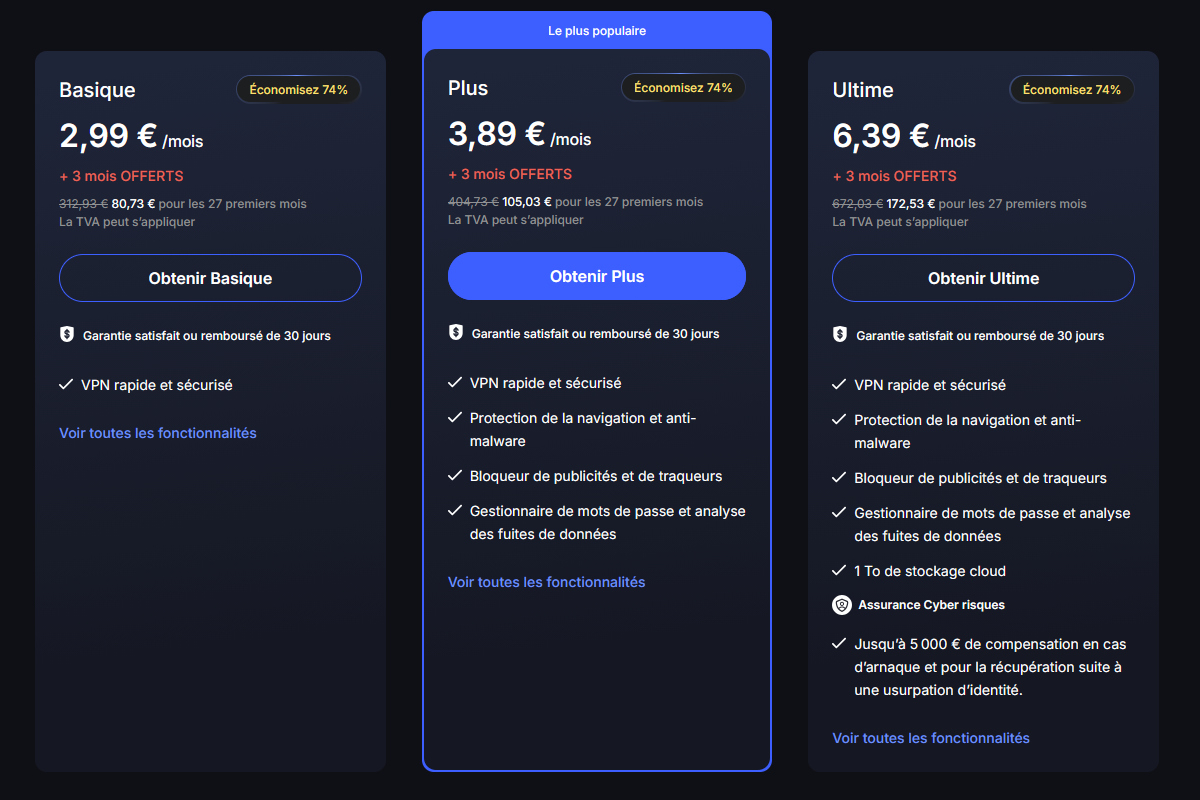This screenshot has width=1200, height=800.
Task: Click the Obtenir Ultime button
Action: 982,278
